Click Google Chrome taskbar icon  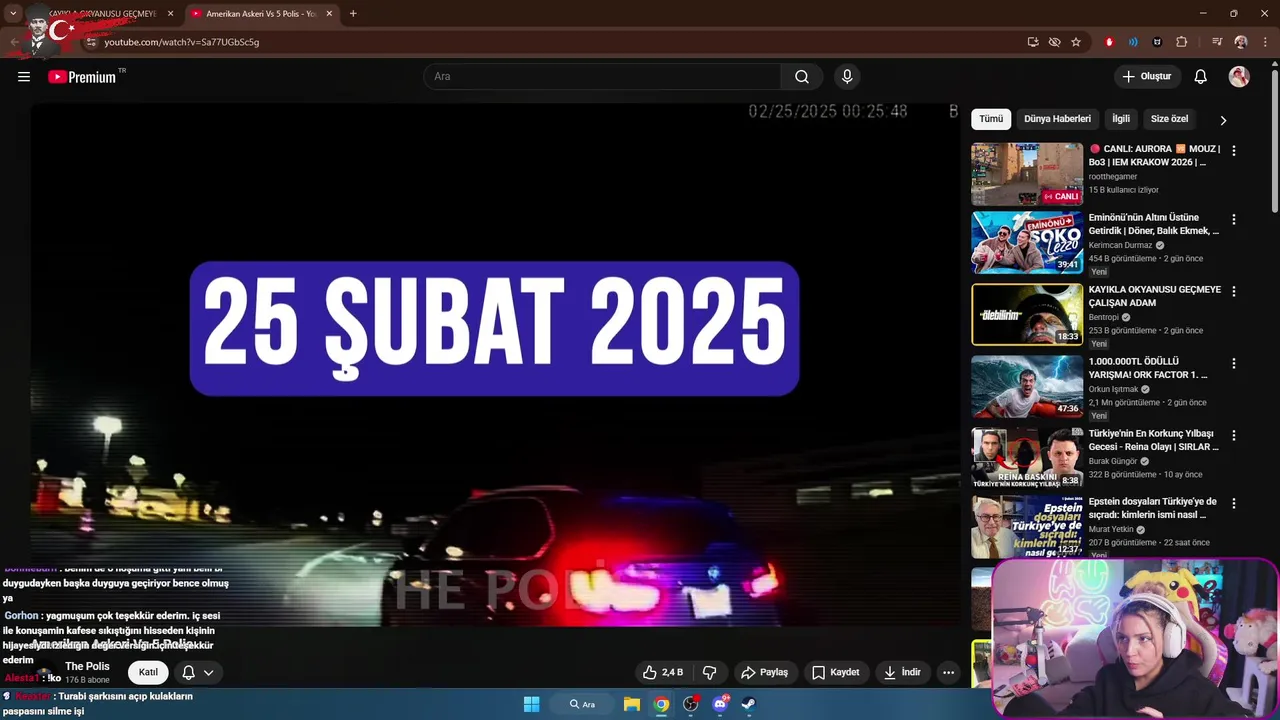[661, 704]
